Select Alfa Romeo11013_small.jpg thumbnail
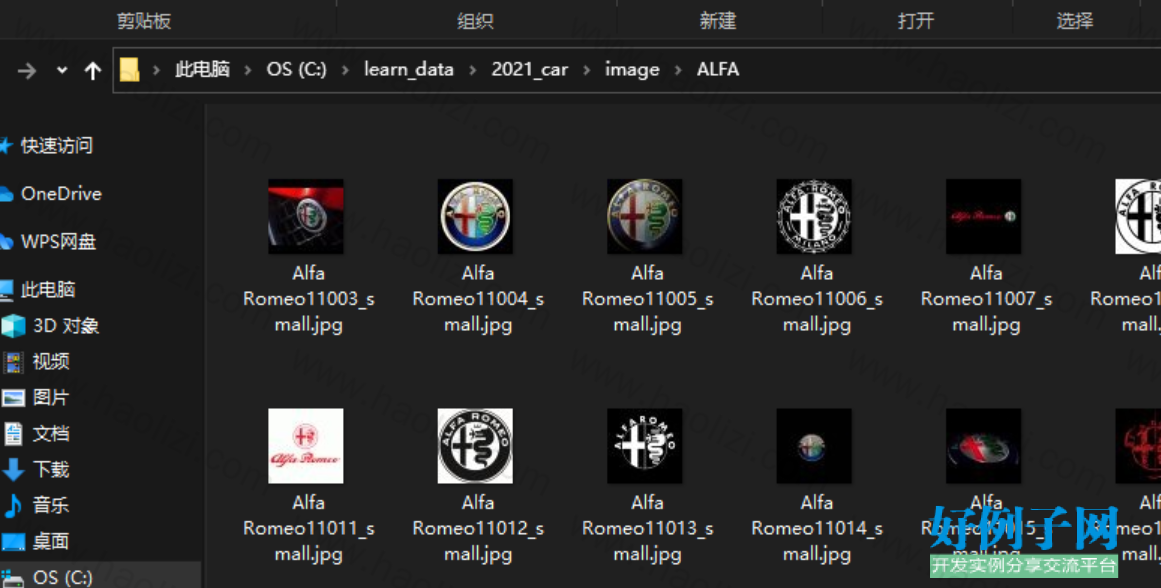 pos(645,446)
